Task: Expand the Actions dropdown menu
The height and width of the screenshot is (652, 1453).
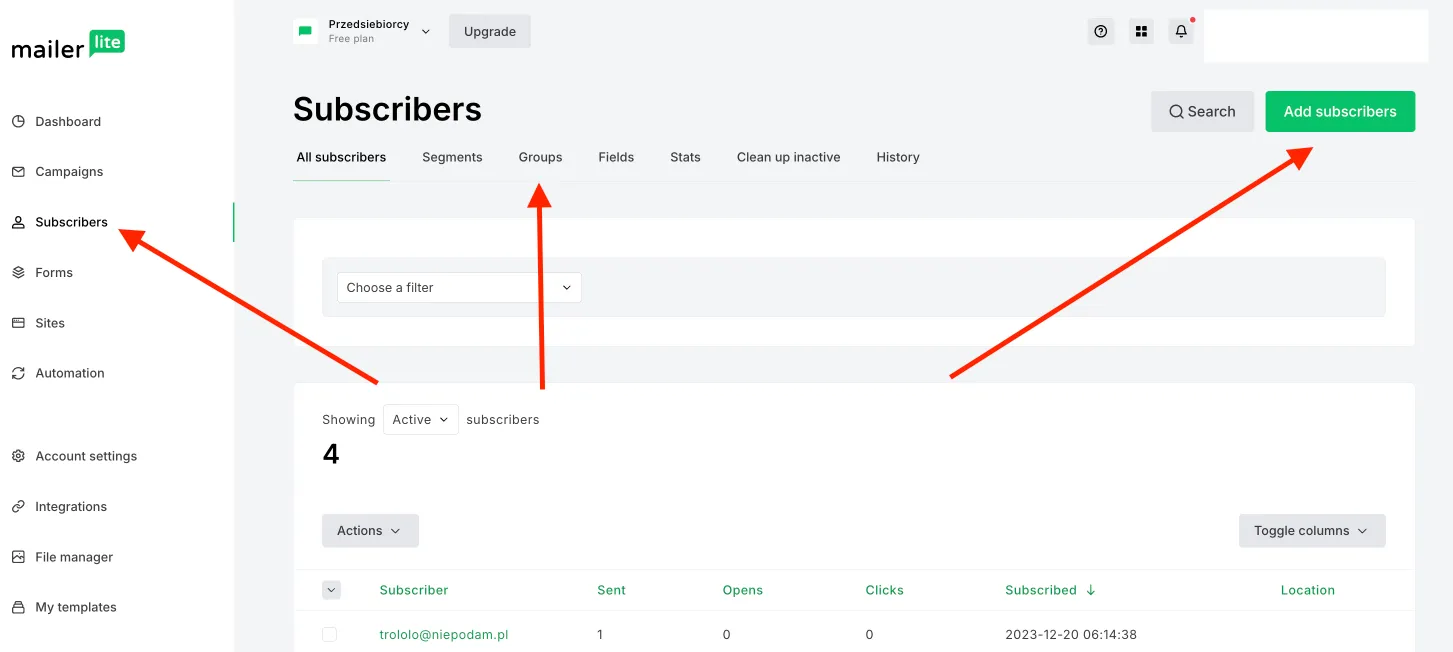Action: click(x=369, y=531)
